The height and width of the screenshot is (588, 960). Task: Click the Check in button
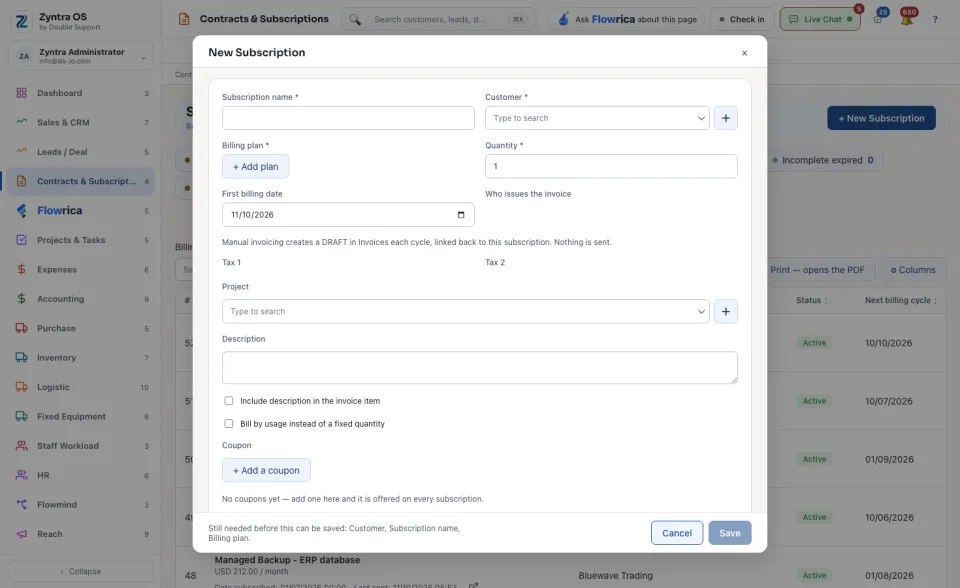pos(741,19)
